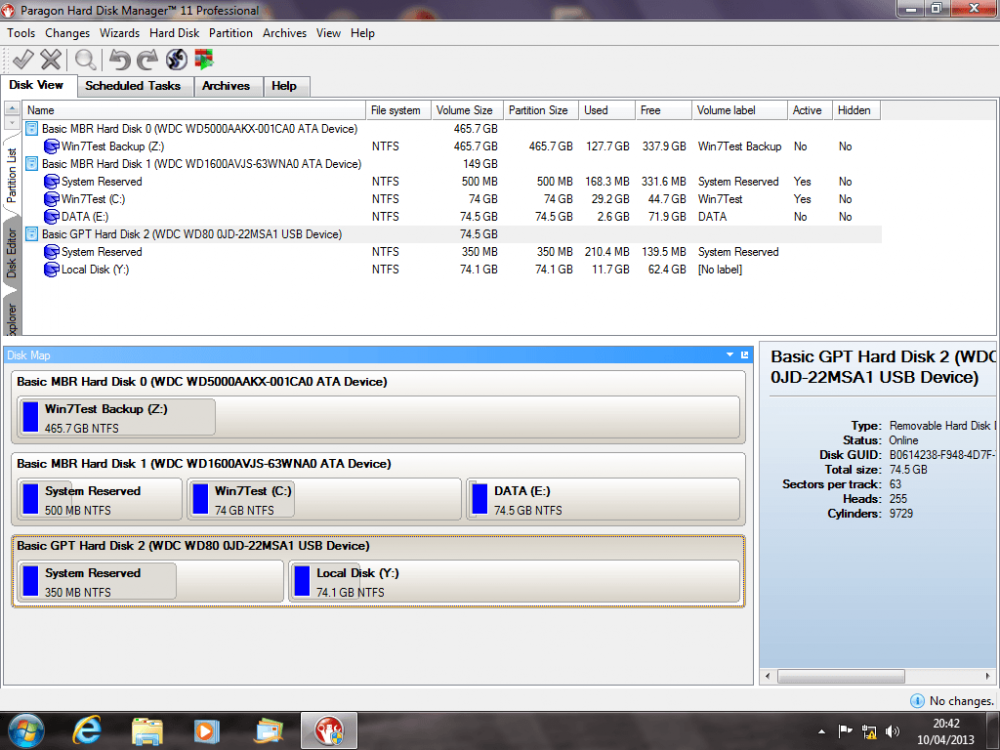Select the Partition List side tab
The image size is (1000, 750).
coord(11,175)
